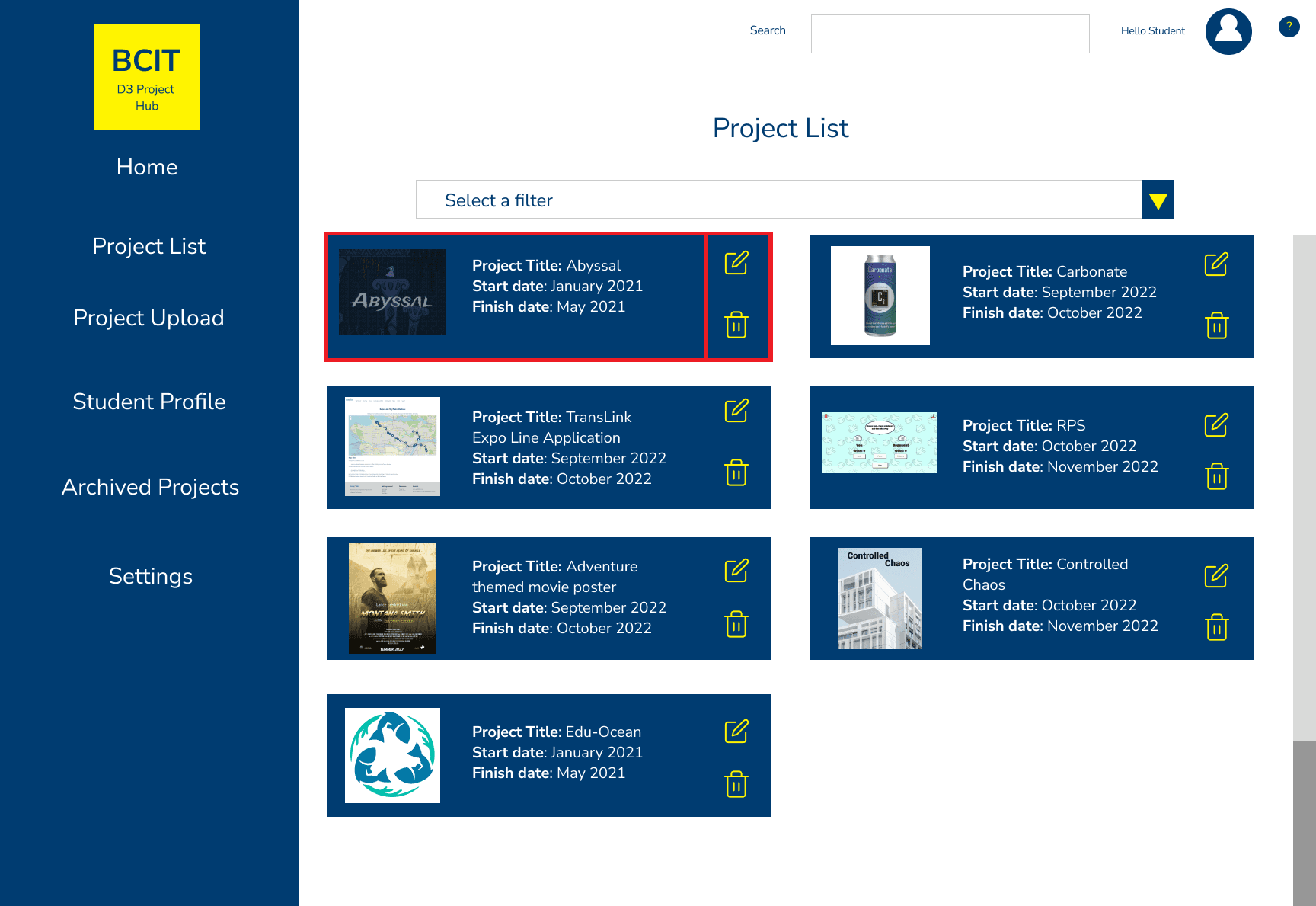
Task: Open the Settings page
Action: 150,576
